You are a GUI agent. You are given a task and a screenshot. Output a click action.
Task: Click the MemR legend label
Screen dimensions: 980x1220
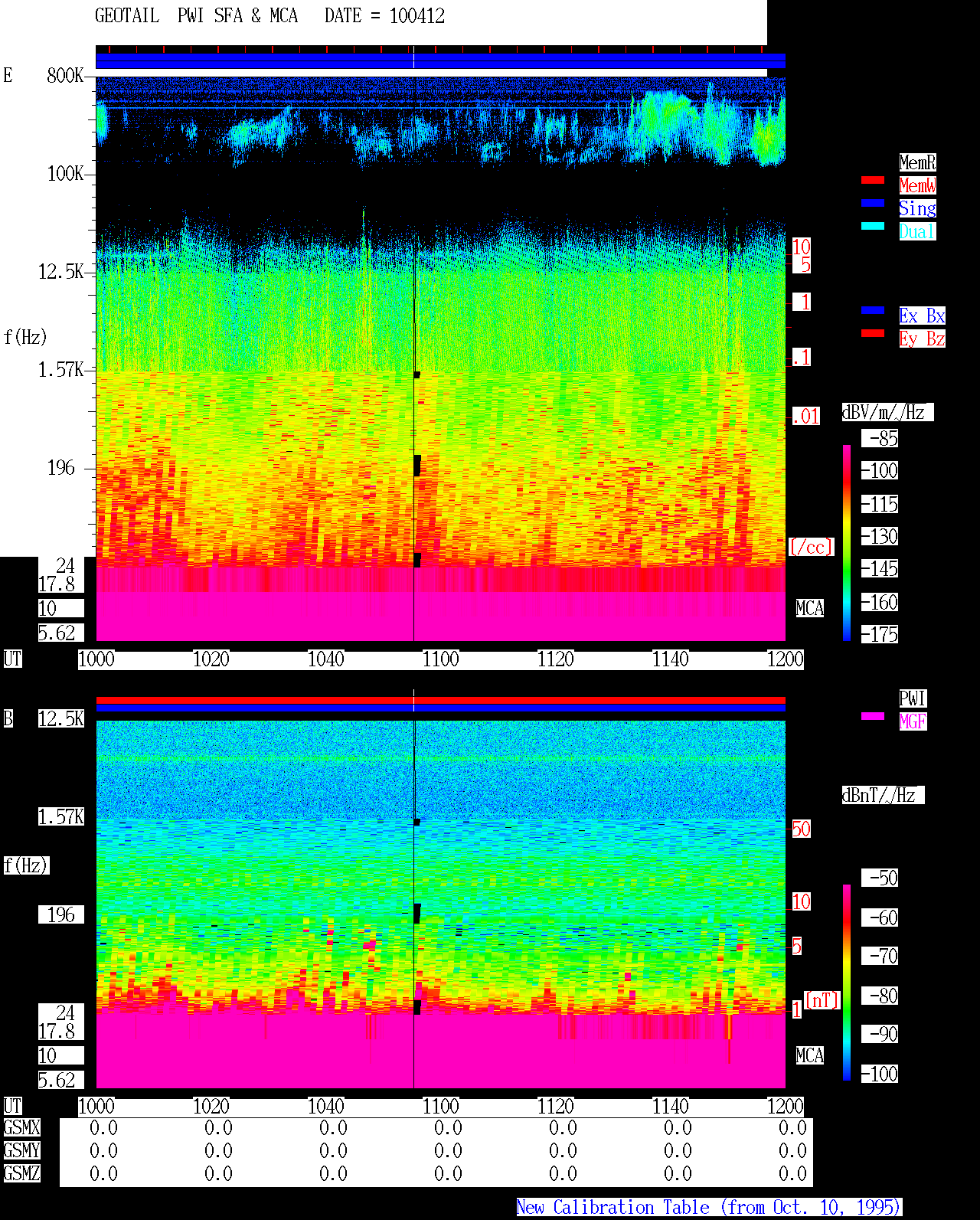tap(917, 162)
